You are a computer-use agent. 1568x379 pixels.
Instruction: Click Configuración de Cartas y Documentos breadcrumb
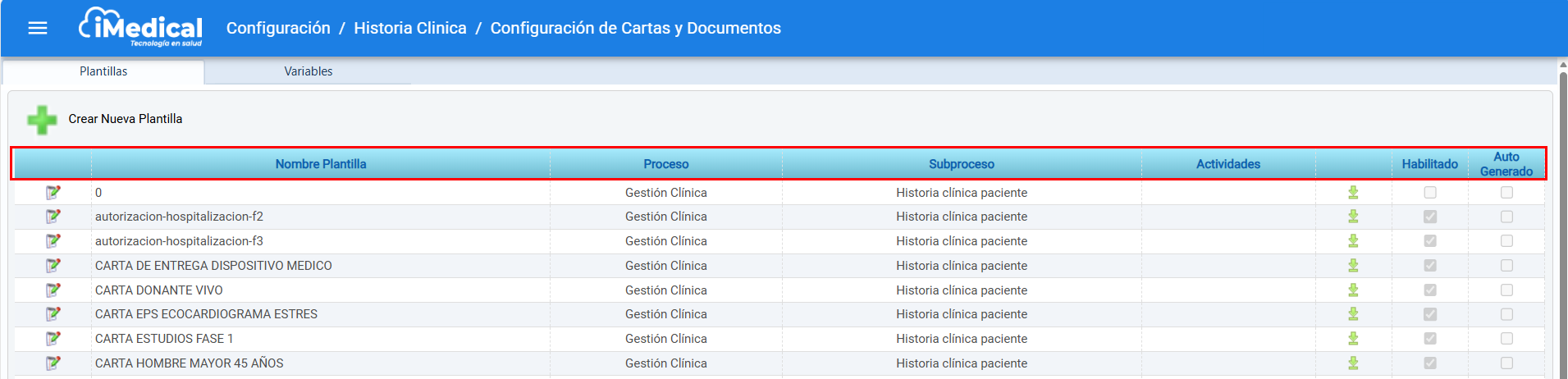click(x=636, y=28)
